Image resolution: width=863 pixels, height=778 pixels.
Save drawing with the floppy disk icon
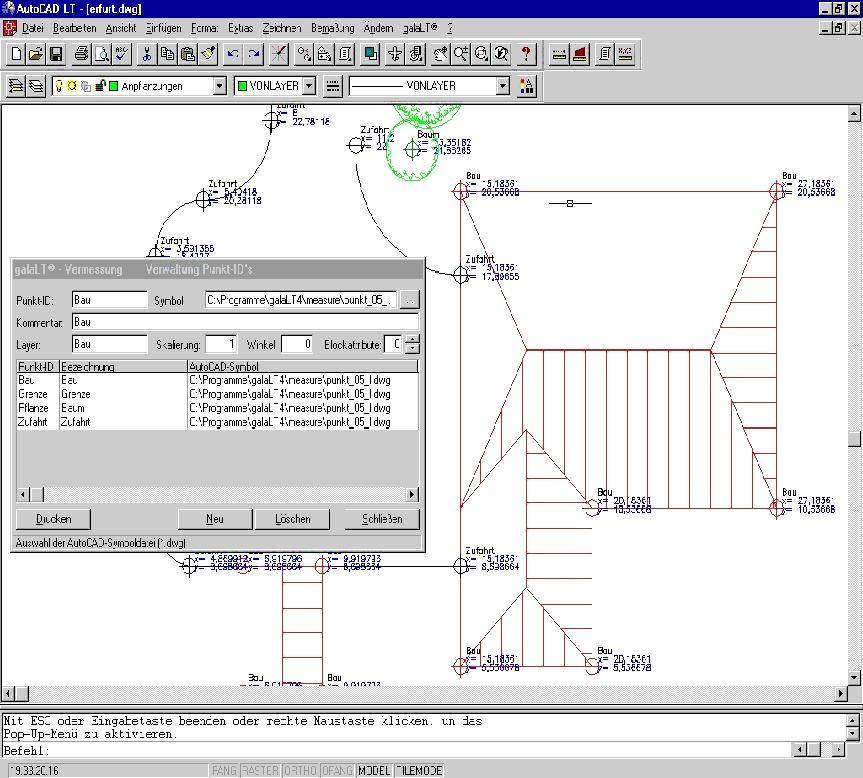click(56, 54)
